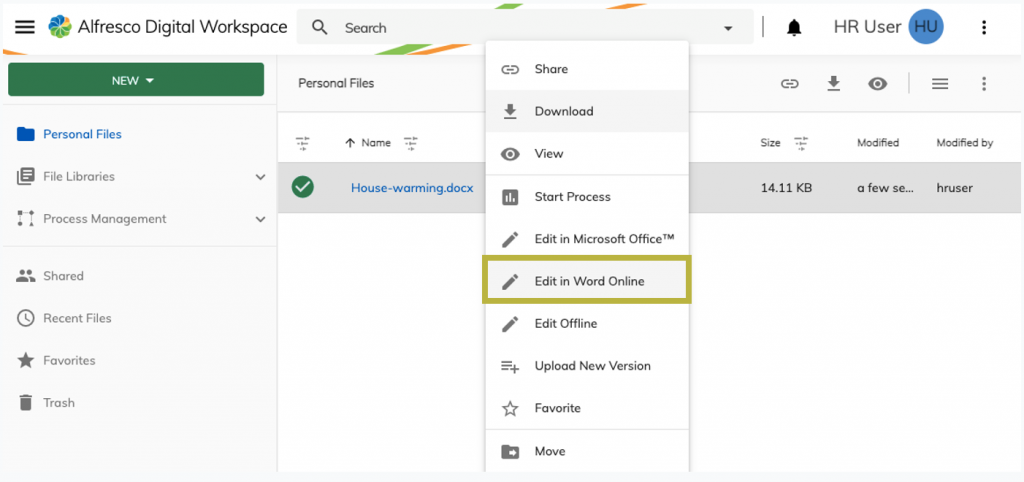Screen dimensions: 1024x482
Task: Open the HU user avatar
Action: pos(926,27)
